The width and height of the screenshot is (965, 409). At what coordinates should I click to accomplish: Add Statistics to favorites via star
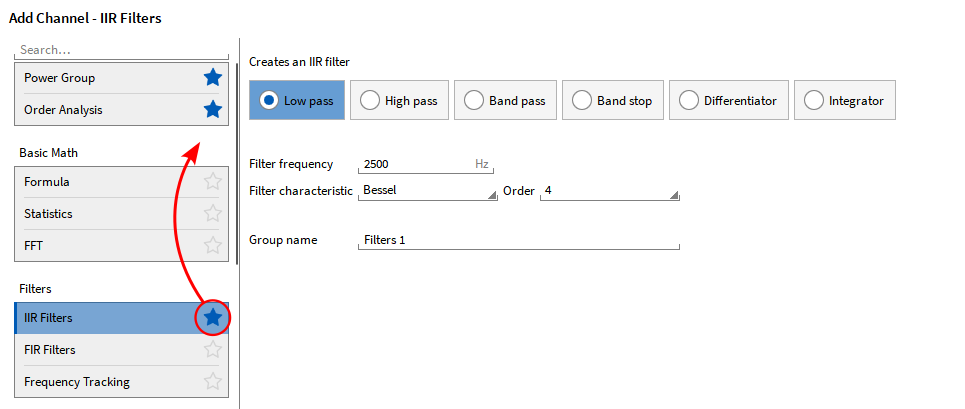(212, 214)
